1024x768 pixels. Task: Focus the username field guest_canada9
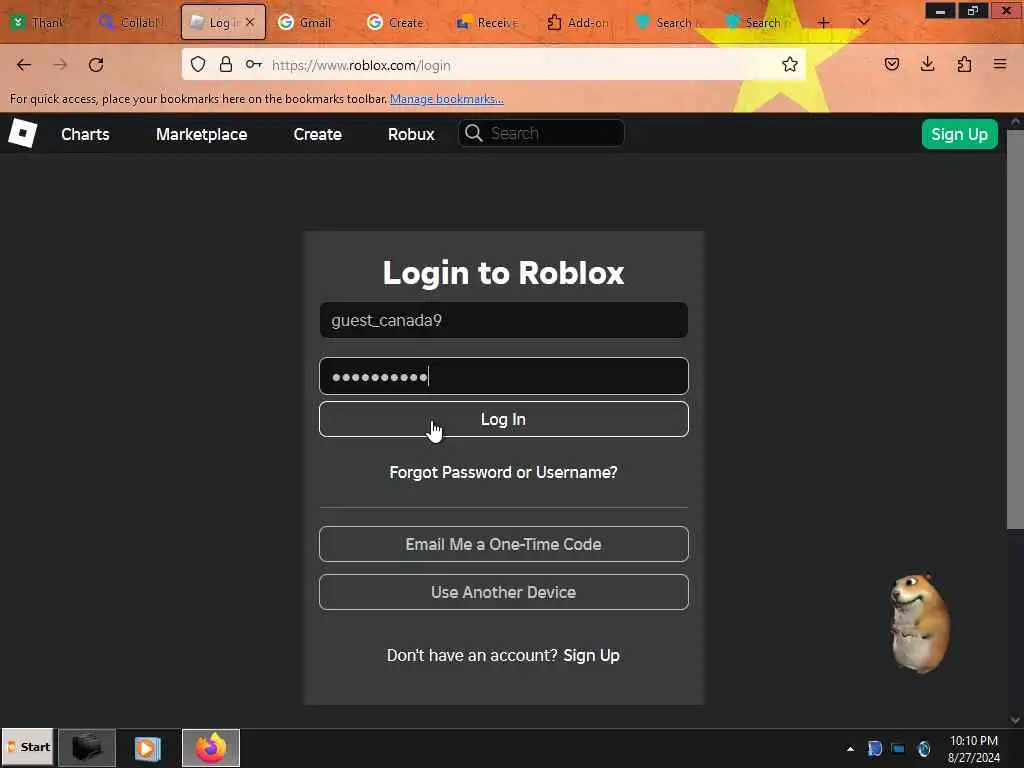504,320
